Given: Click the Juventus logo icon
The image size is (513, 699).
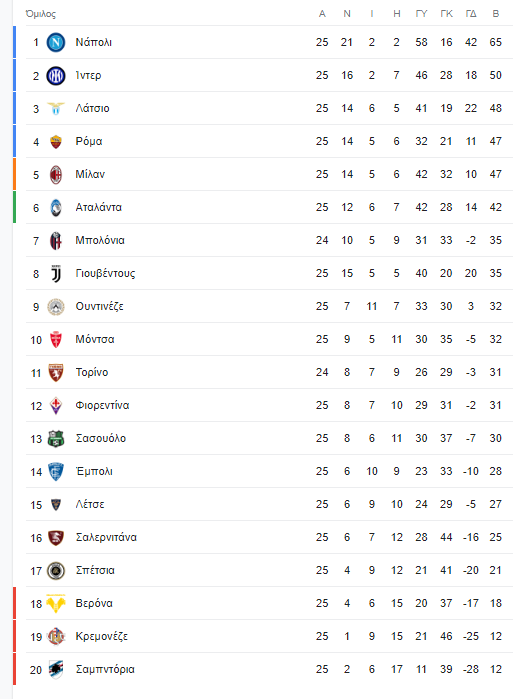Looking at the screenshot, I should click(x=56, y=274).
